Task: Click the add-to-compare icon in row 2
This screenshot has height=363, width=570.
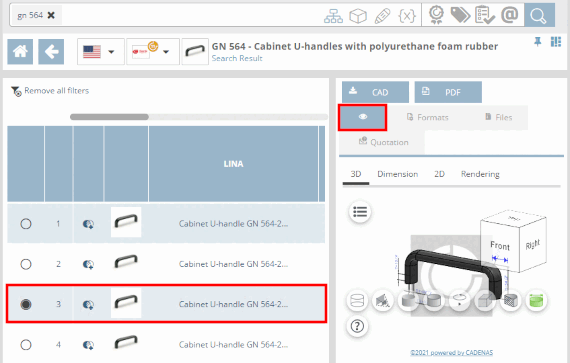Action: 88,265
